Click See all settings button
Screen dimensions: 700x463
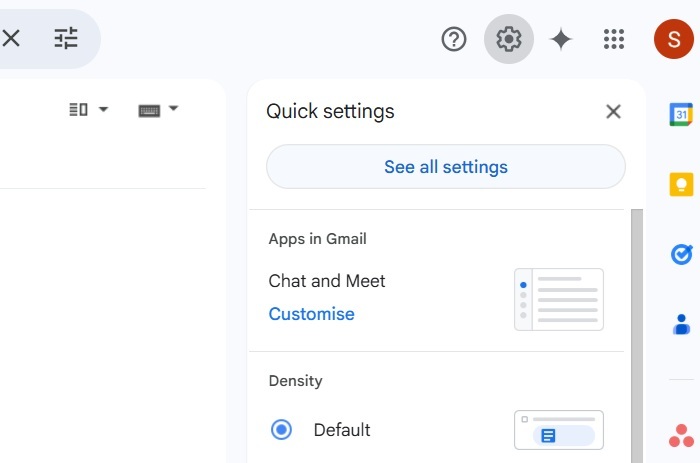(x=446, y=167)
